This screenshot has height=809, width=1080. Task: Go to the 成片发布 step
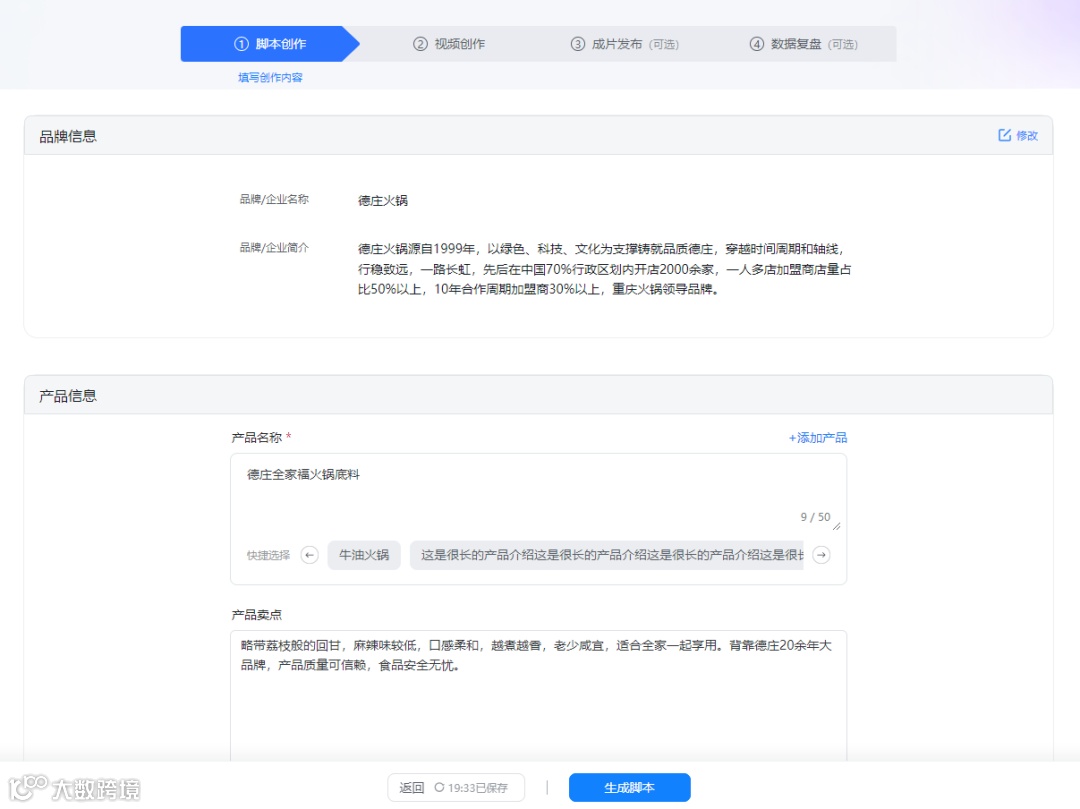pos(625,44)
